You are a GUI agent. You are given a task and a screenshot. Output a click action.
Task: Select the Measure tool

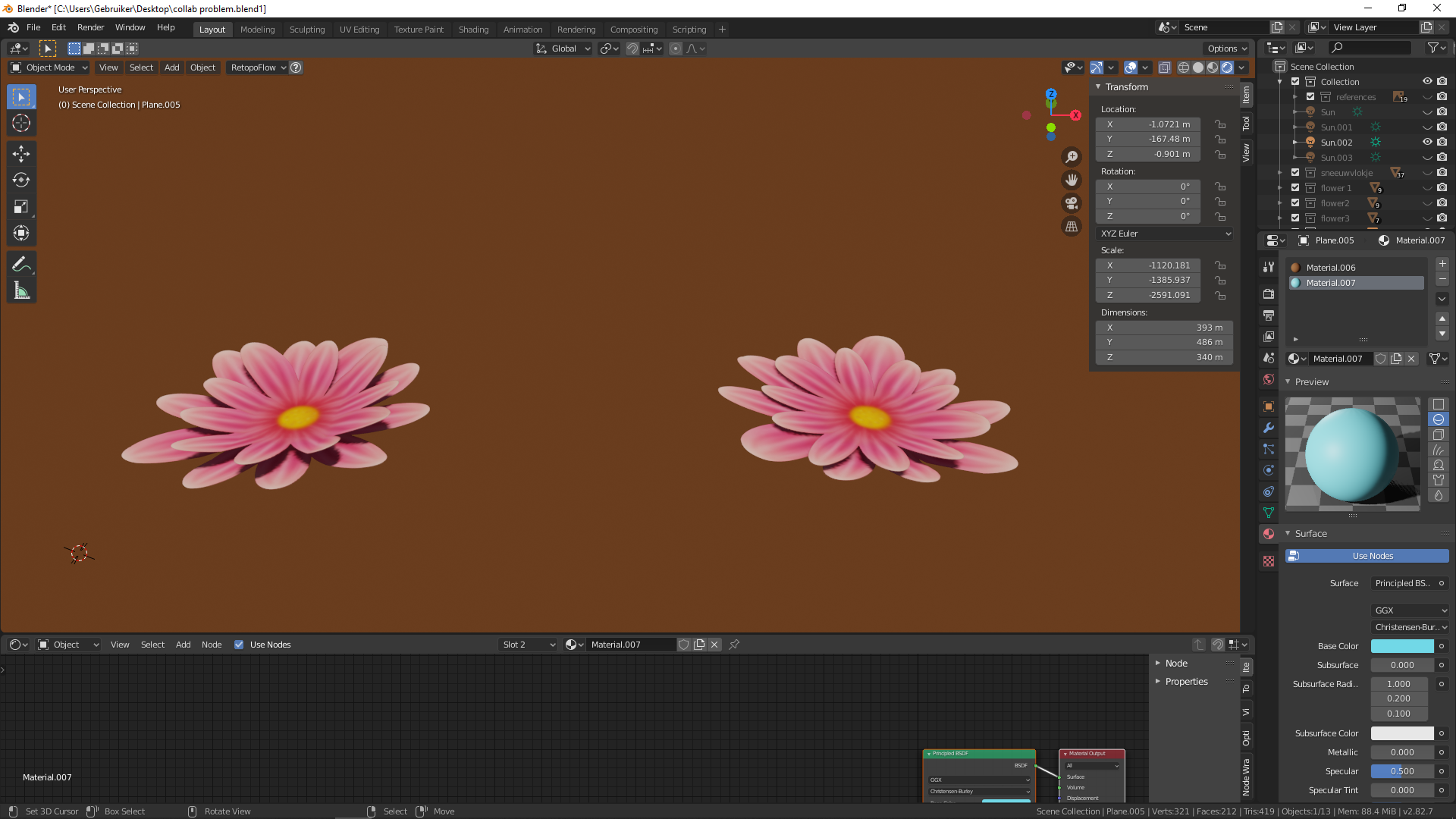click(21, 291)
